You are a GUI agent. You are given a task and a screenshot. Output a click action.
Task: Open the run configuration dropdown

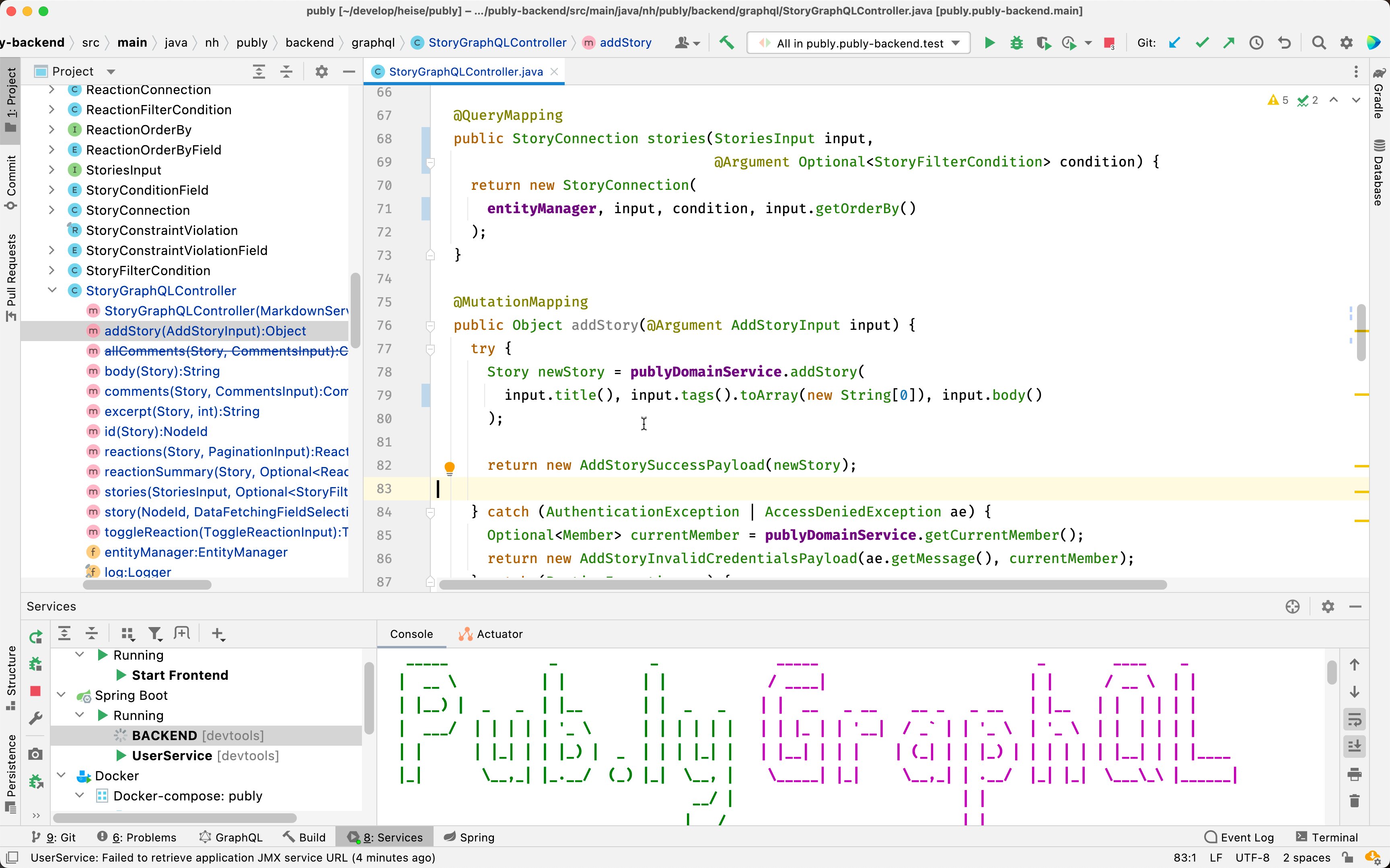(x=859, y=43)
